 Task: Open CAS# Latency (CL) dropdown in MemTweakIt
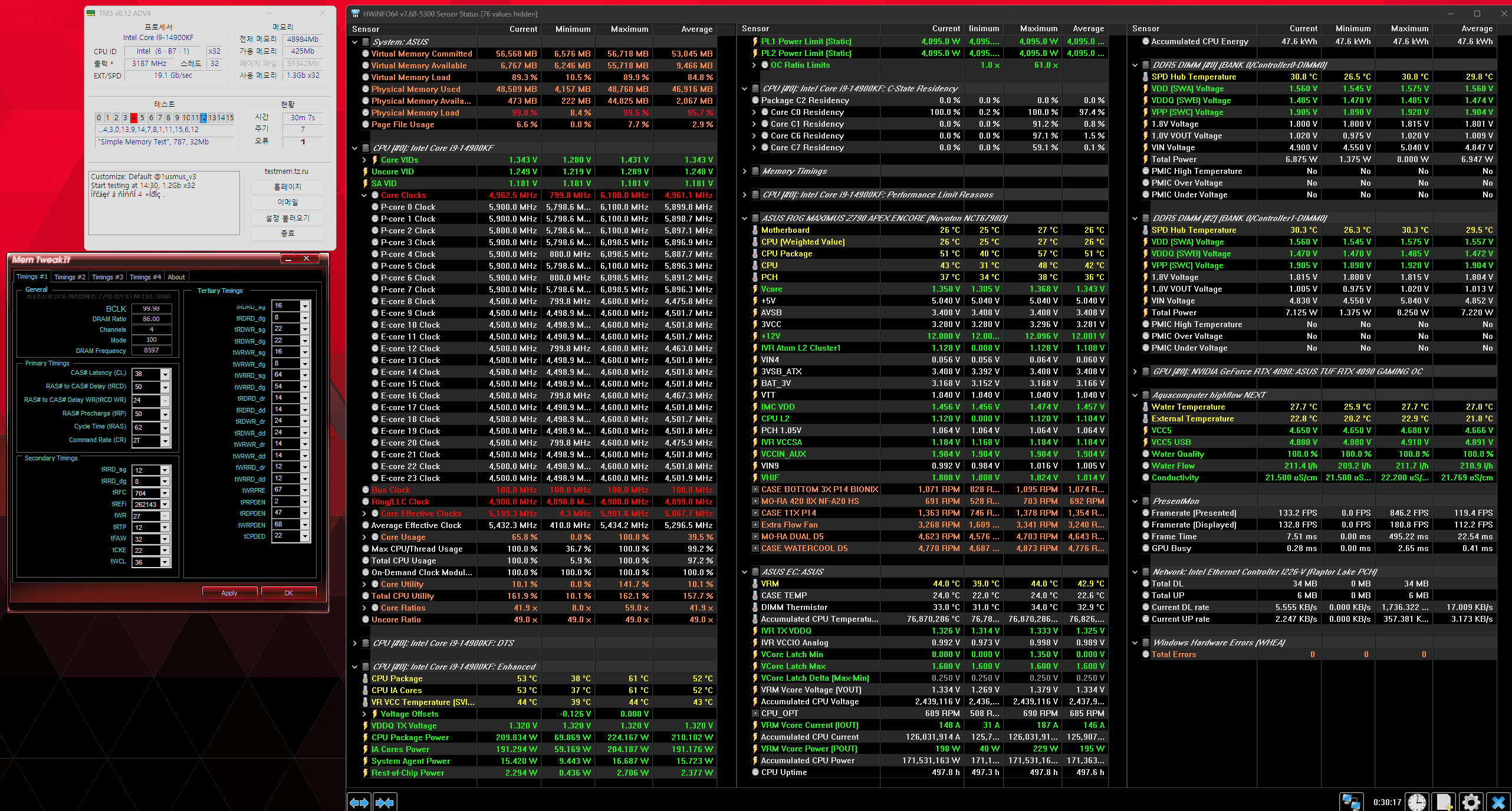click(x=165, y=374)
